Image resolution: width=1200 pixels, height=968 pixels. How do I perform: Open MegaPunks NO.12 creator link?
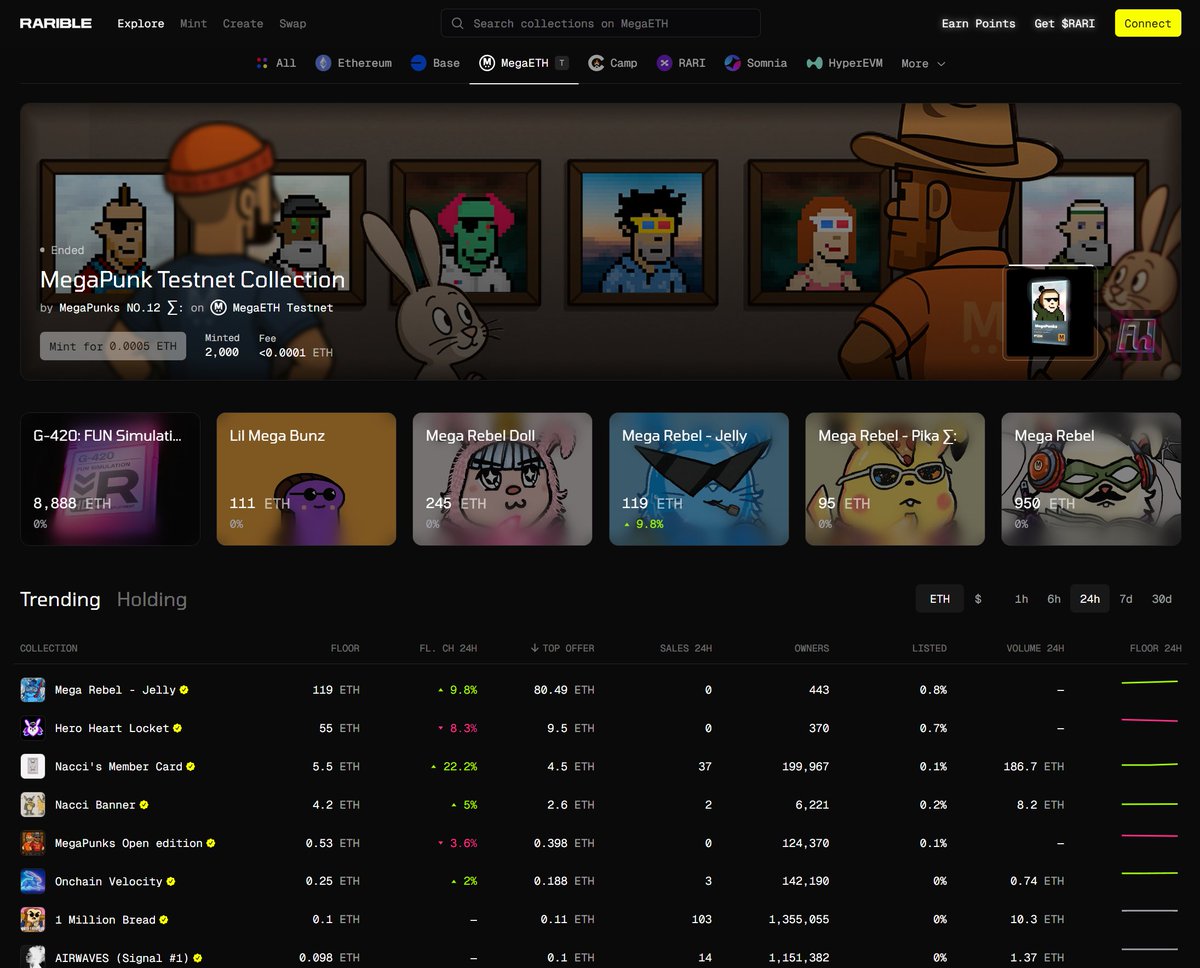(119, 308)
